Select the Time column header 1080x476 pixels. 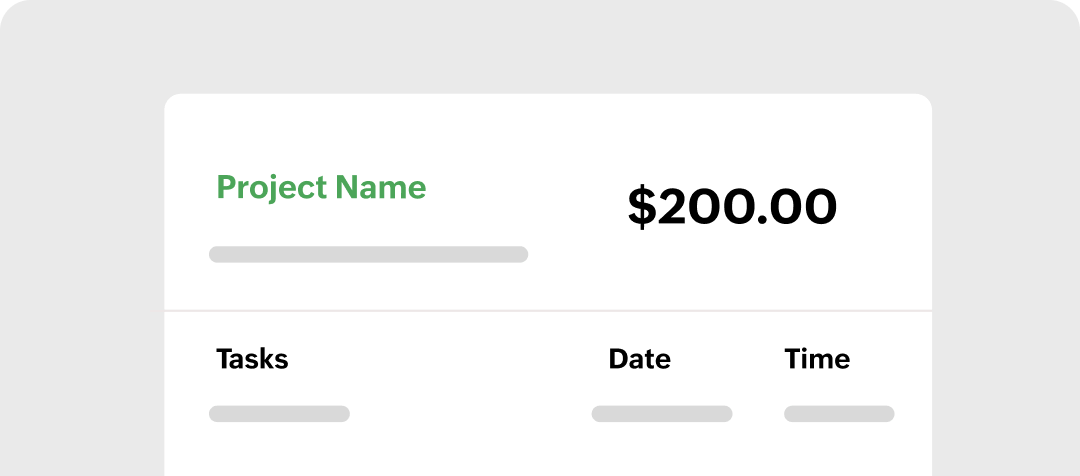point(817,359)
